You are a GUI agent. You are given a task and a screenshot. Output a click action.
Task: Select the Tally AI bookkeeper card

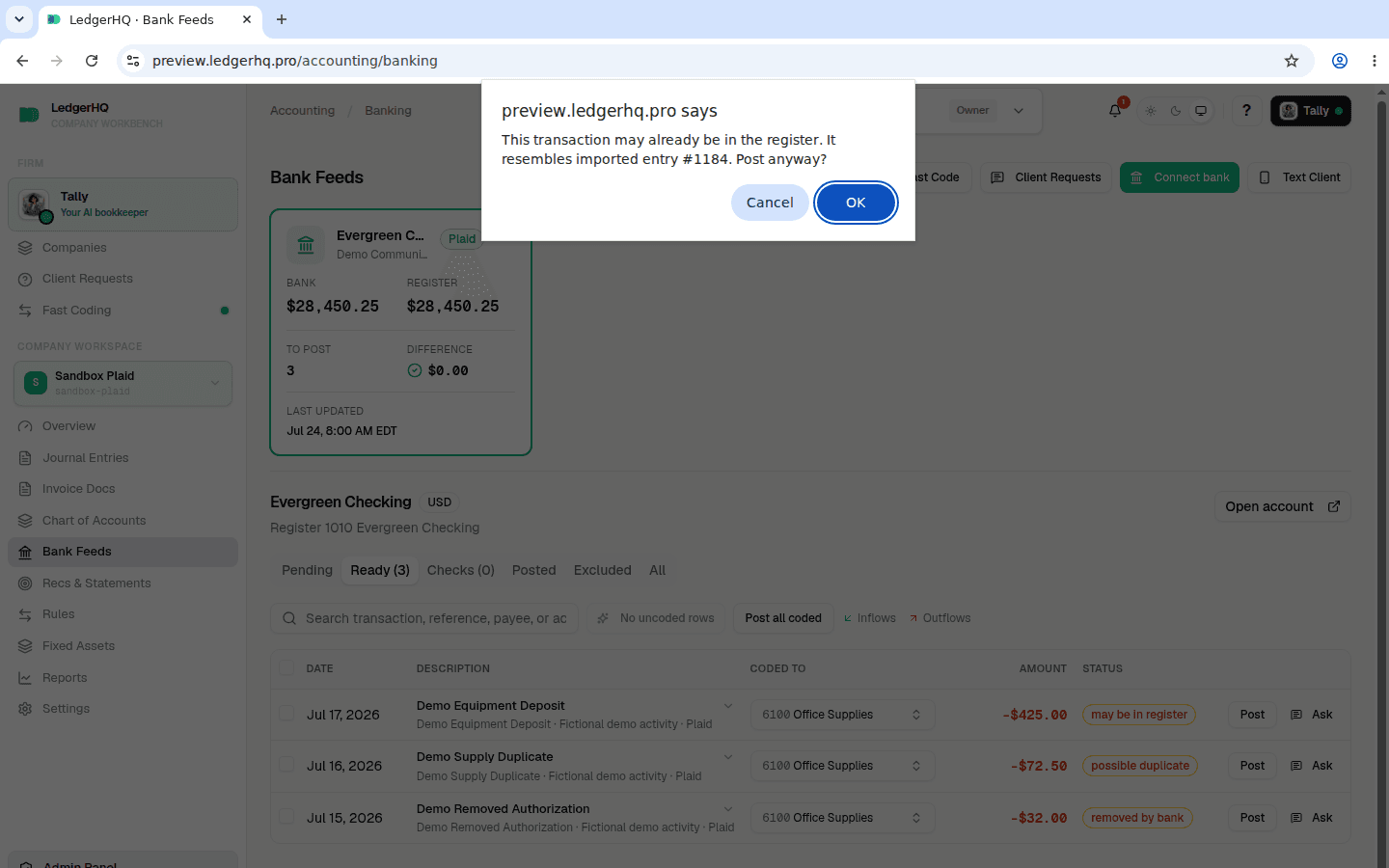[123, 204]
